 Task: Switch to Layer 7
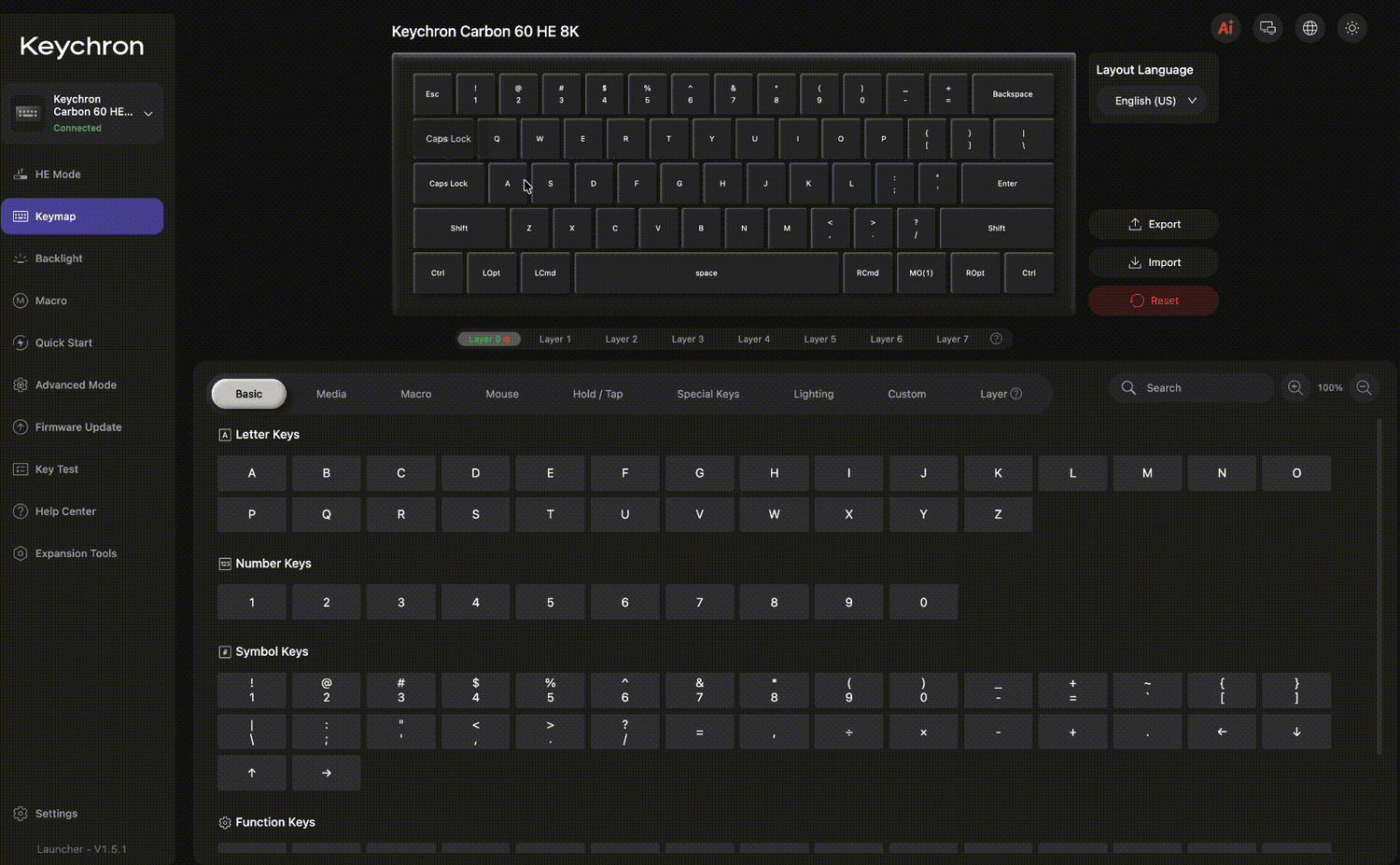coord(953,339)
